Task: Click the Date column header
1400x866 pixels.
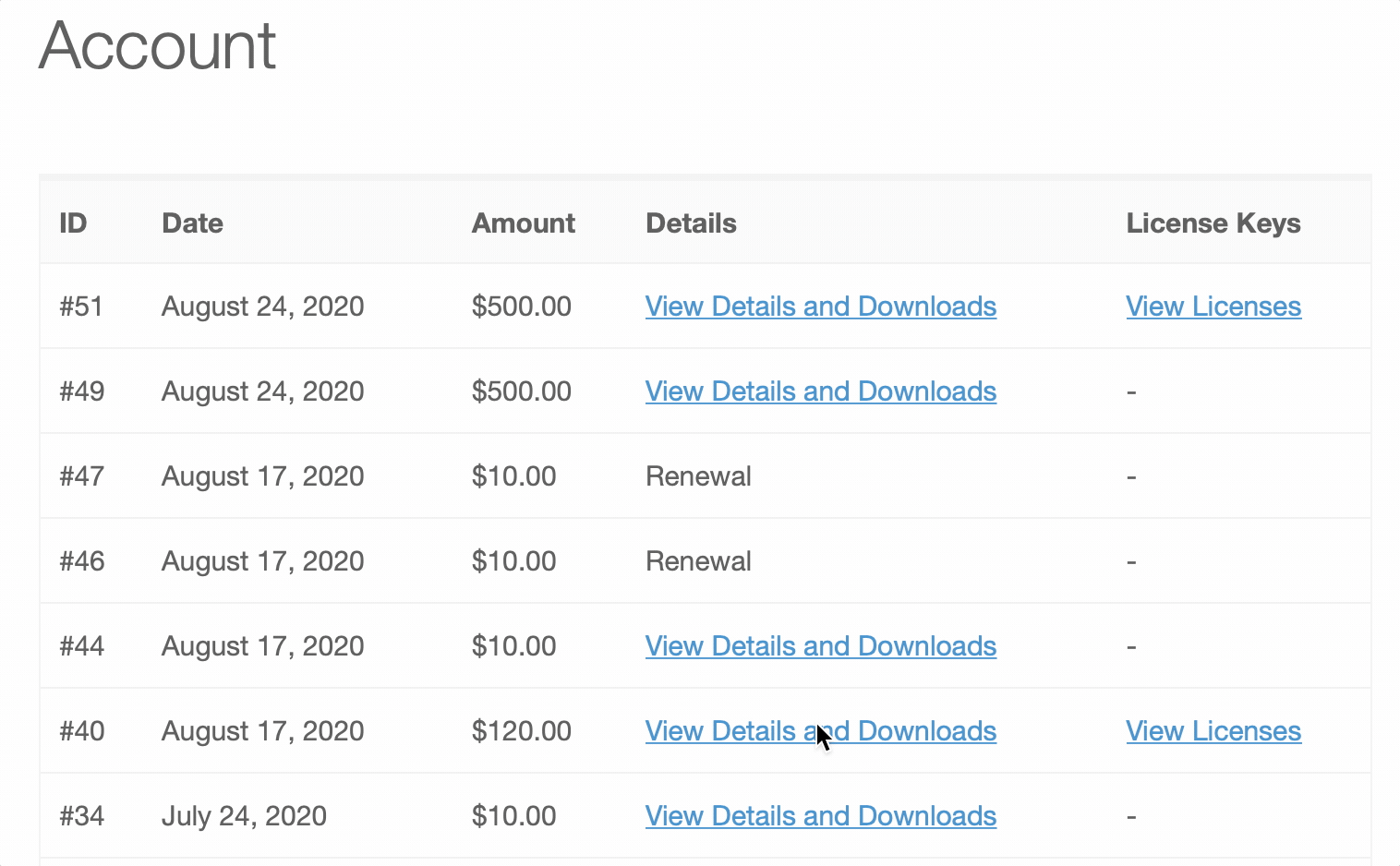Action: 192,223
